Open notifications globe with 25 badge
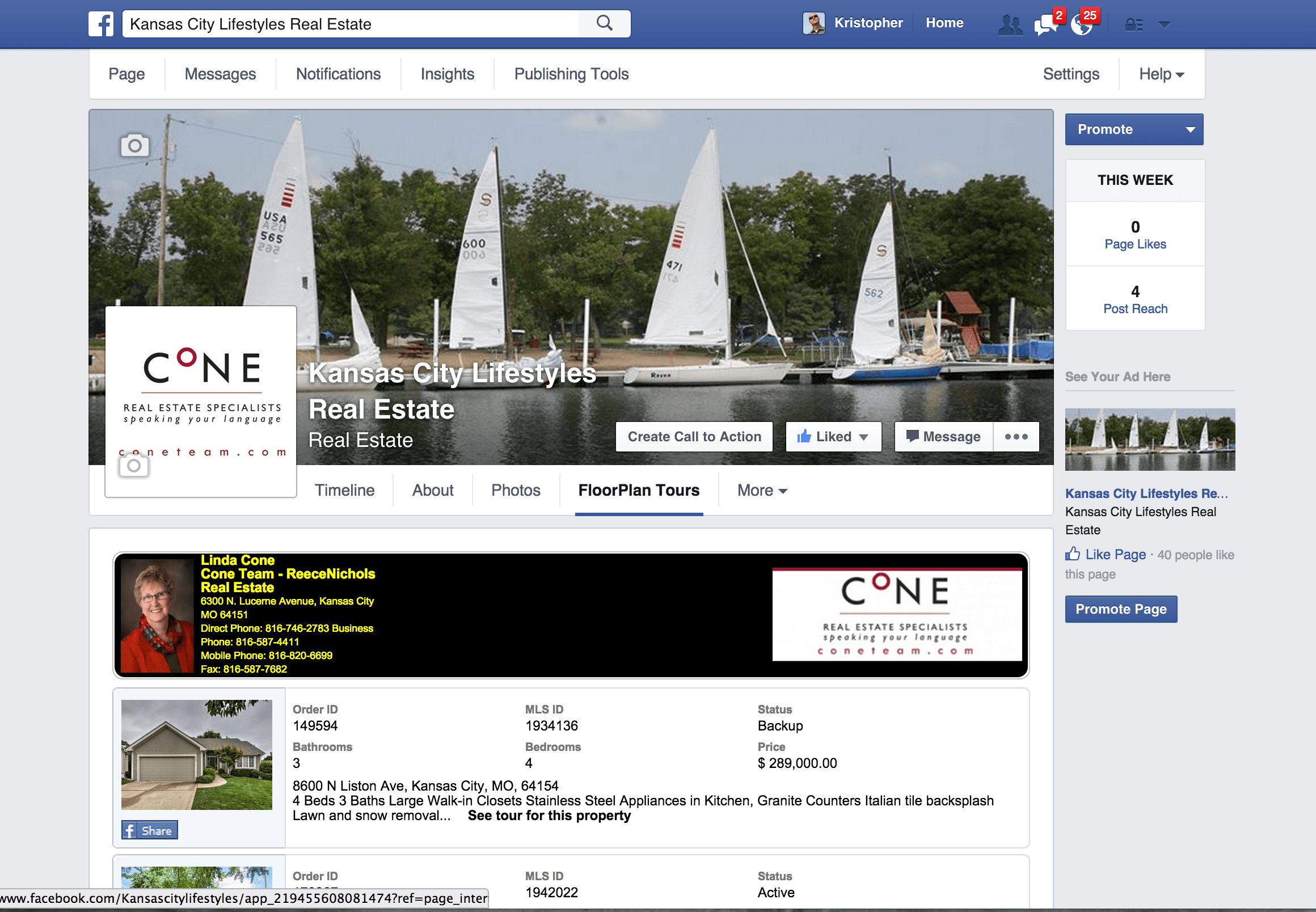Screen dimensions: 1316x912 tap(1082, 24)
